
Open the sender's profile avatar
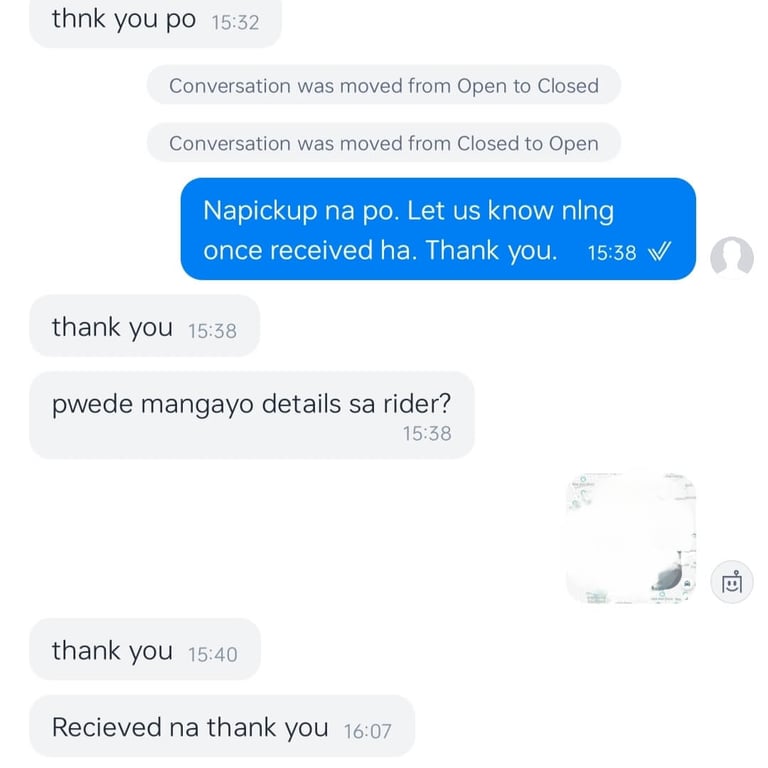click(x=732, y=258)
